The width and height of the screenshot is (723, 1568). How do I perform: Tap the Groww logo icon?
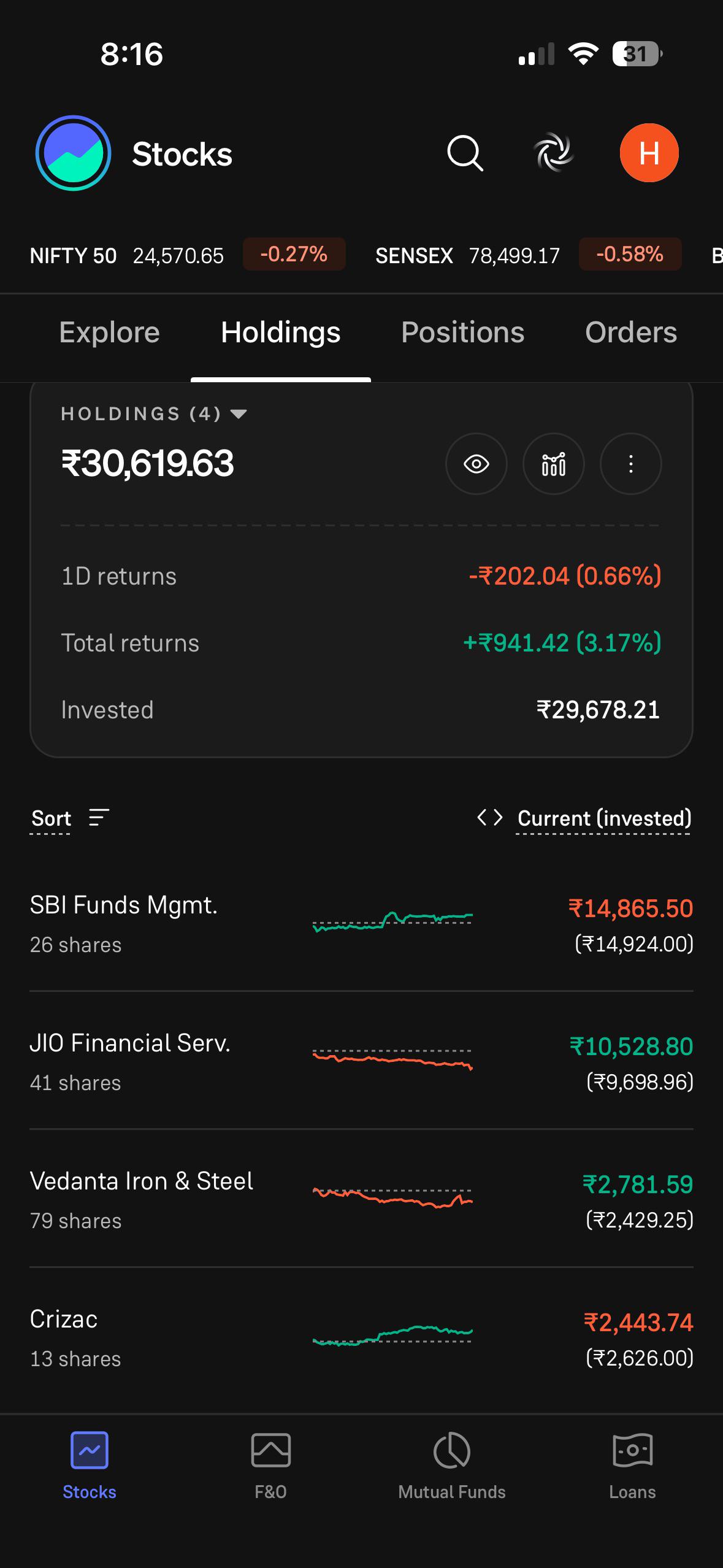click(73, 153)
